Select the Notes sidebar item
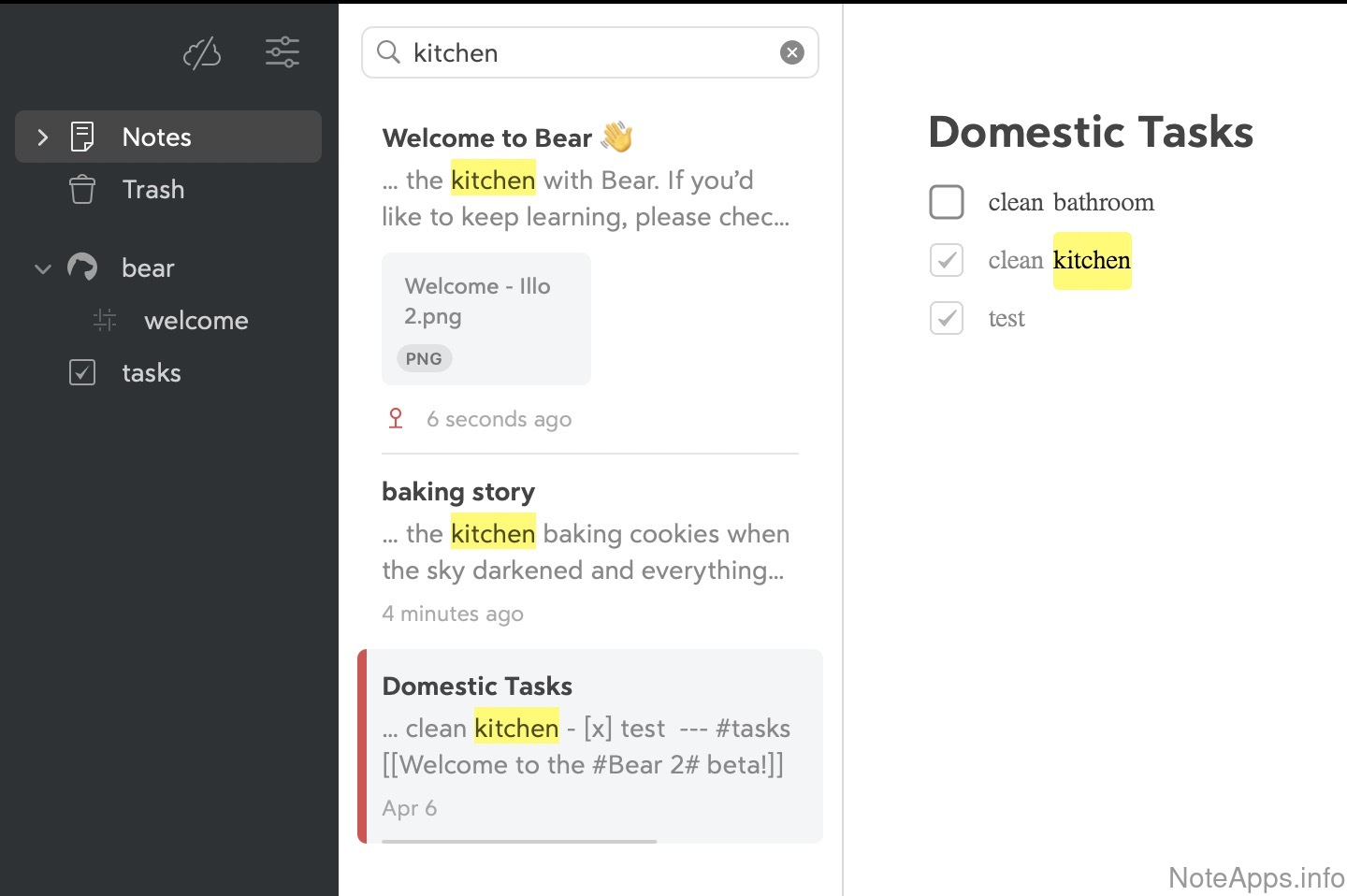 coord(157,137)
